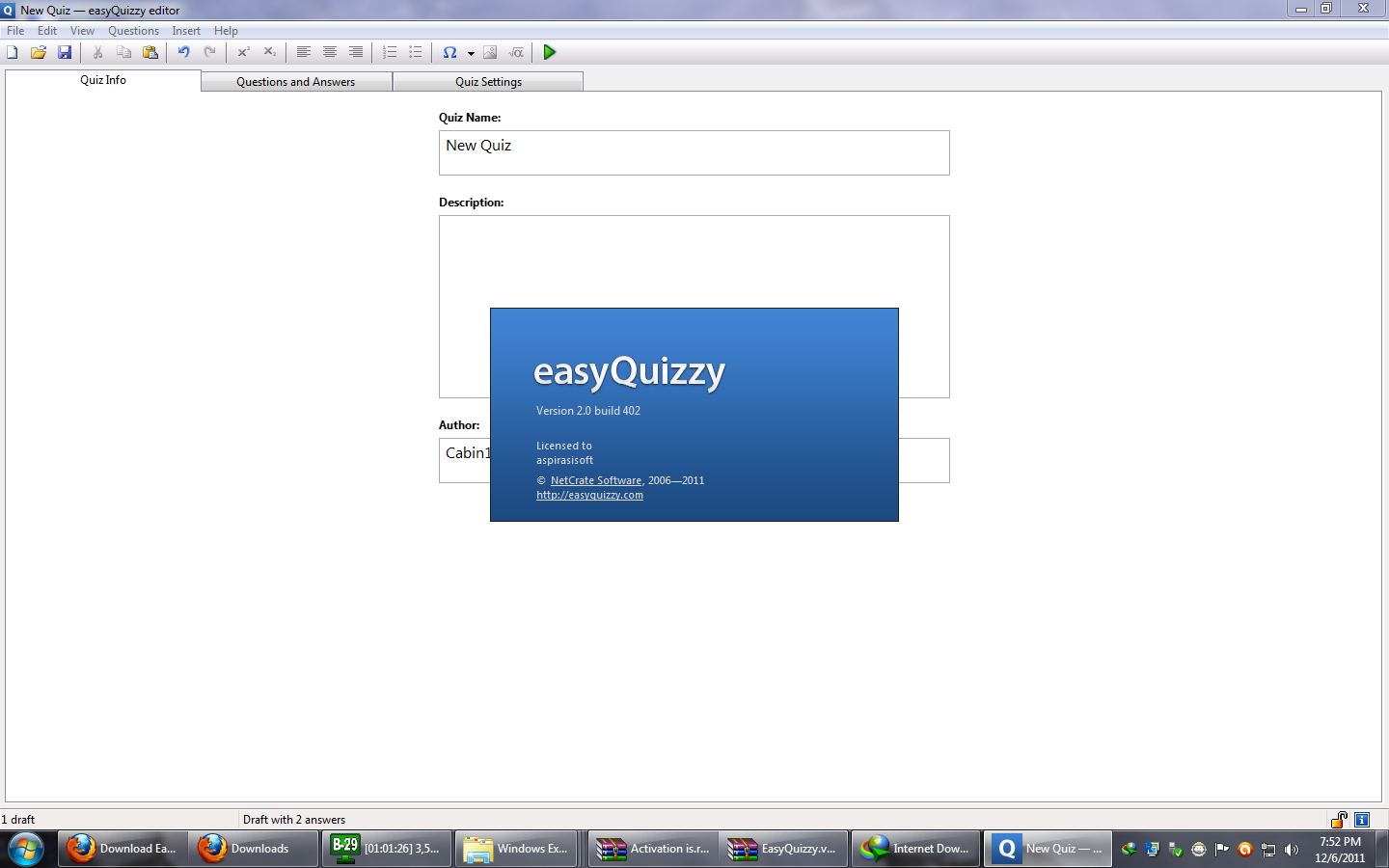Open the Quiz Settings tab

[487, 81]
